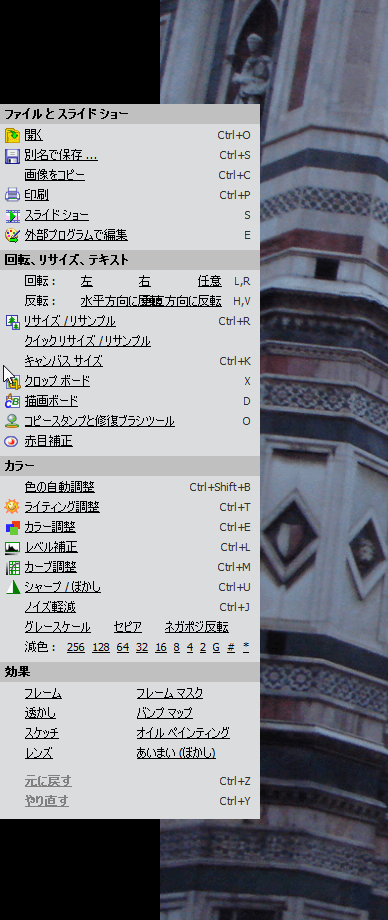Click the red-eye correction icon

click(x=12, y=441)
